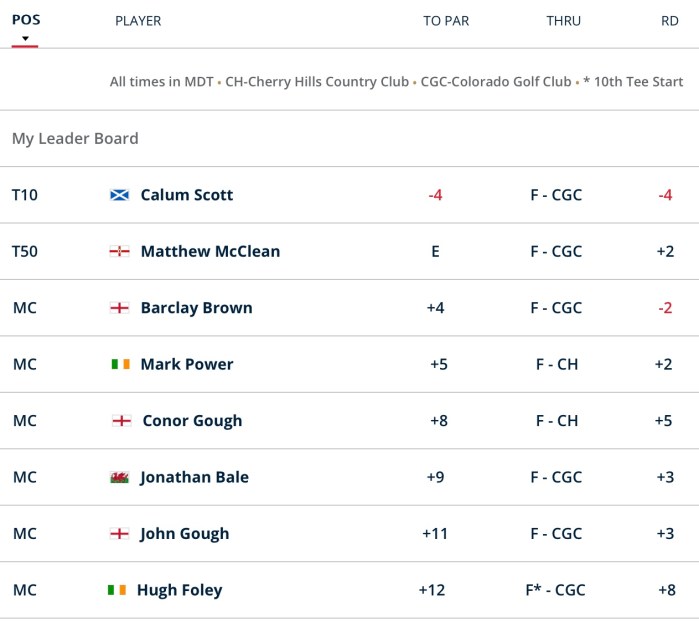This screenshot has width=699, height=622.
Task: Click Barclay Brown's England flag icon
Action: pos(119,308)
